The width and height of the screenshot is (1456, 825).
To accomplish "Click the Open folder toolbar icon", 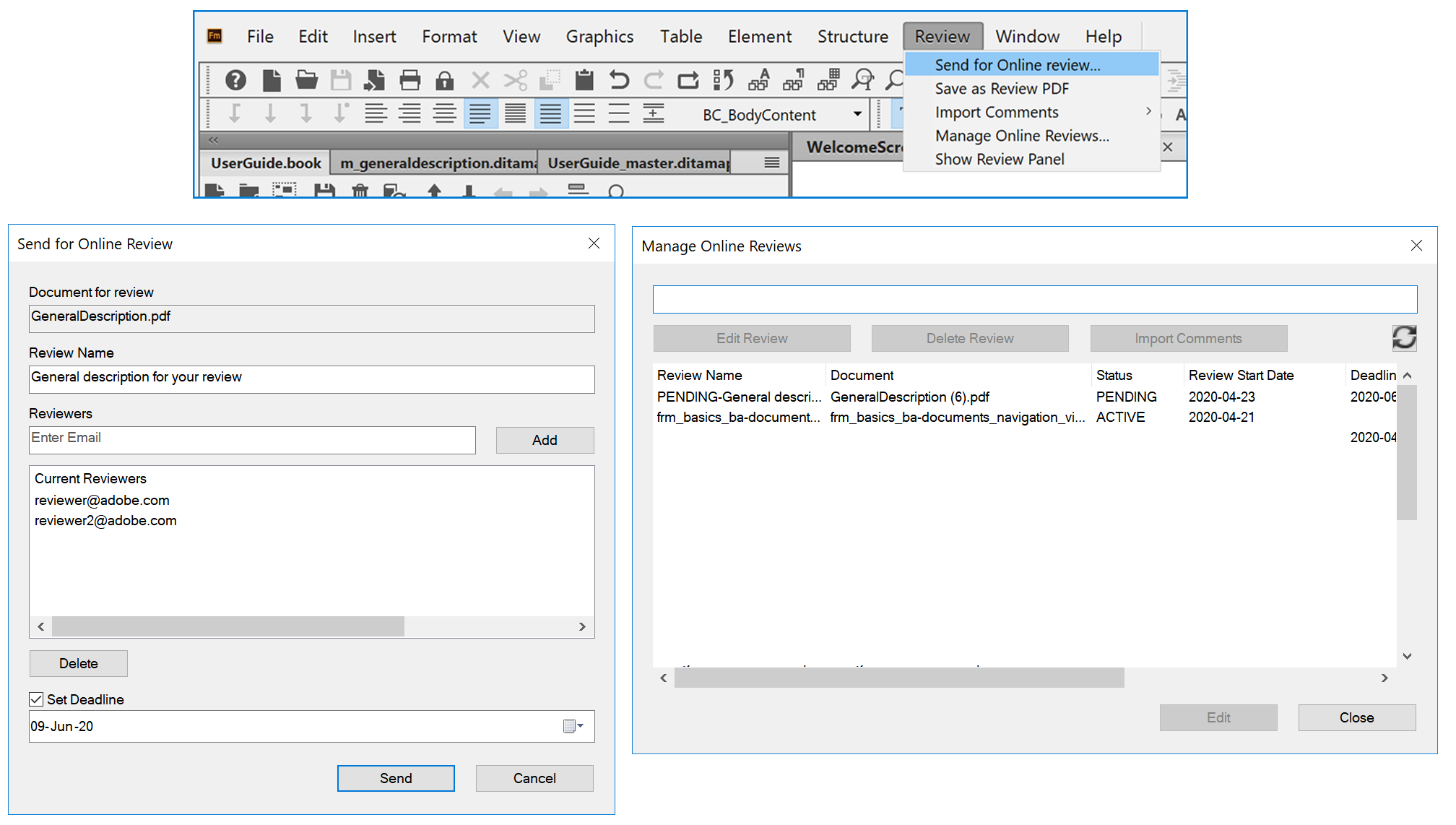I will pyautogui.click(x=306, y=79).
